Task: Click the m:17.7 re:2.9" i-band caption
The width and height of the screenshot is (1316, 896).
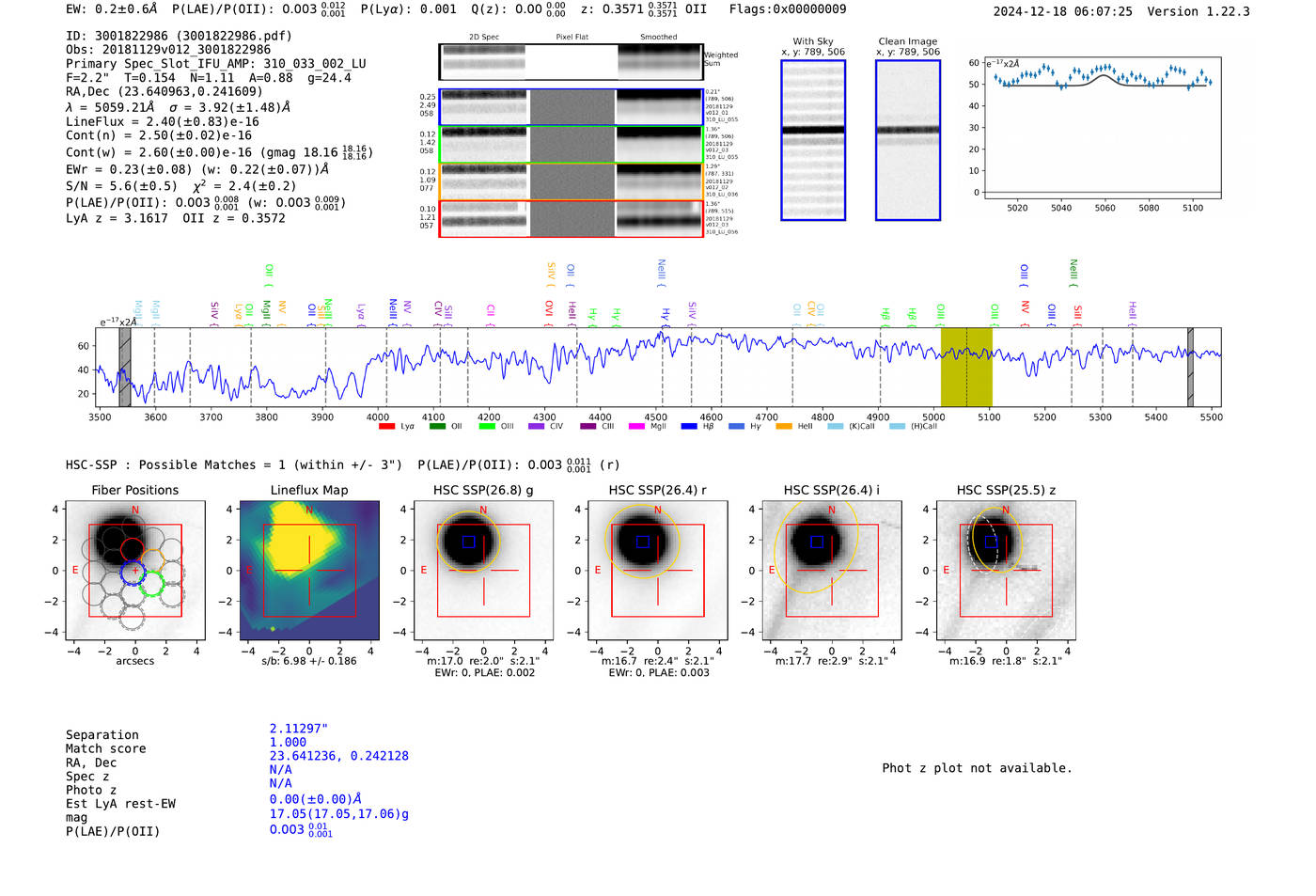Action: (x=832, y=661)
